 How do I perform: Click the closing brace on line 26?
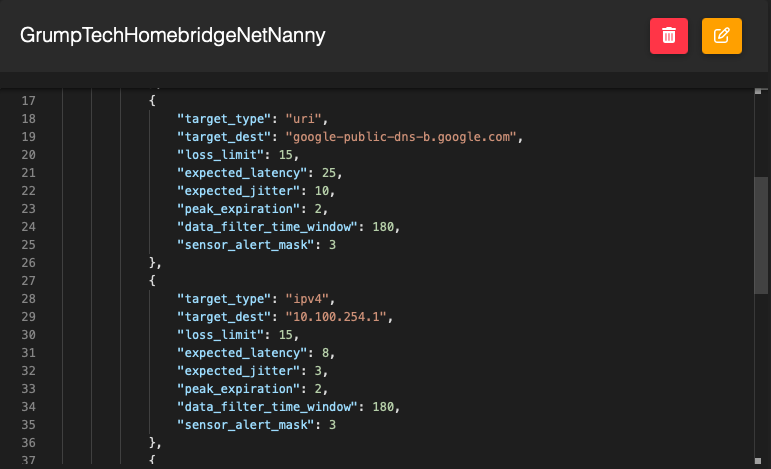[152, 263]
